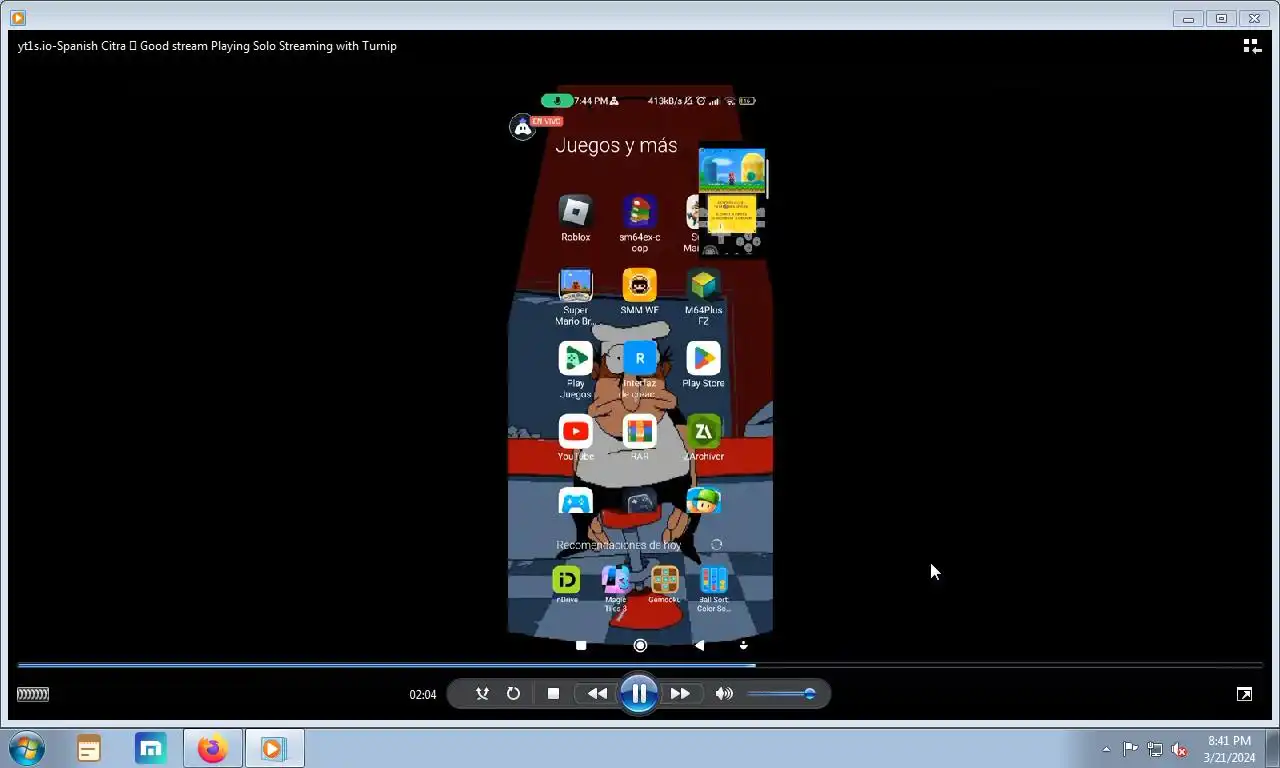Viewport: 1280px width, 768px height.
Task: Click the status icon left of seek controls
Action: click(33, 694)
